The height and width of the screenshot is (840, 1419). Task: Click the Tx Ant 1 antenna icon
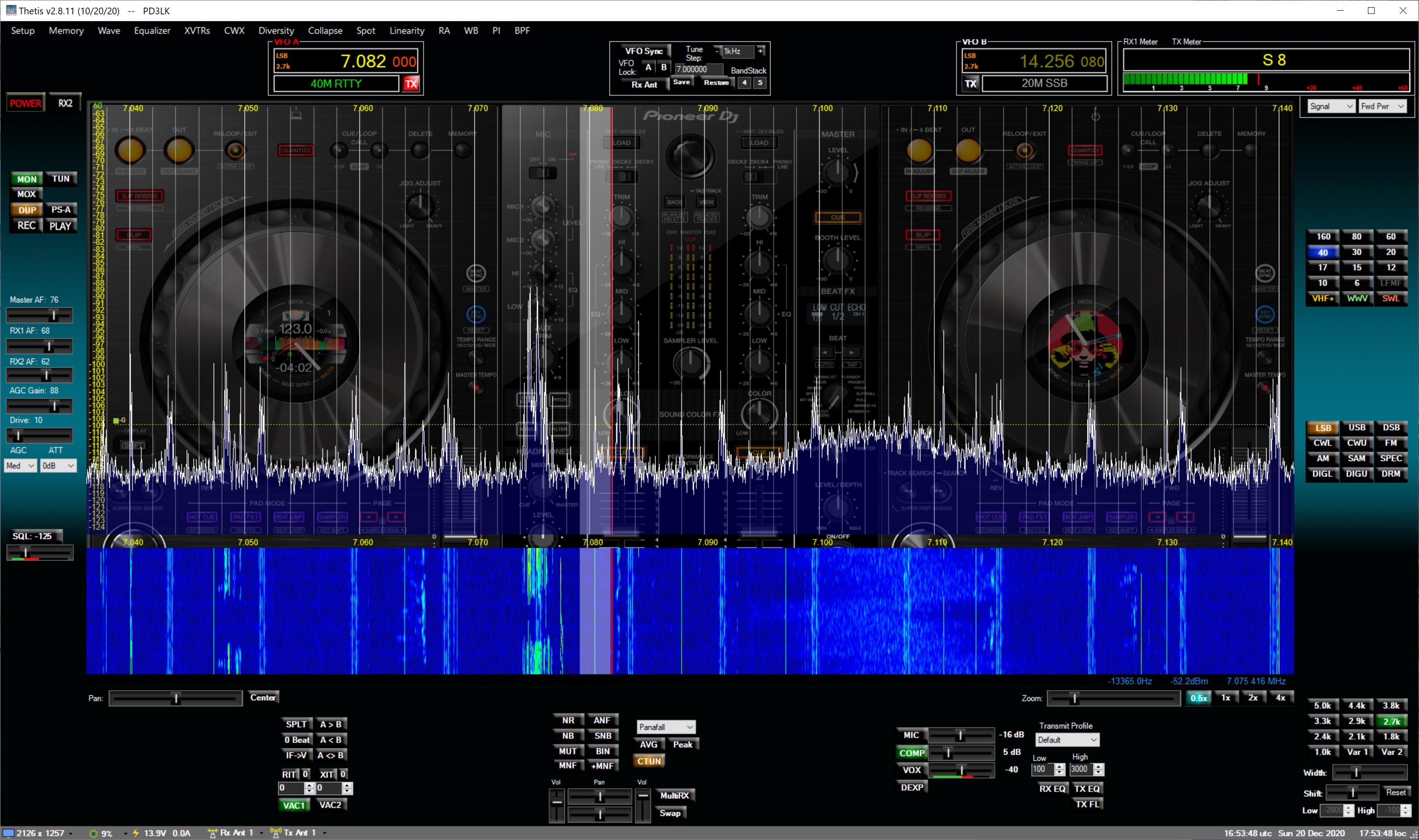click(x=276, y=833)
